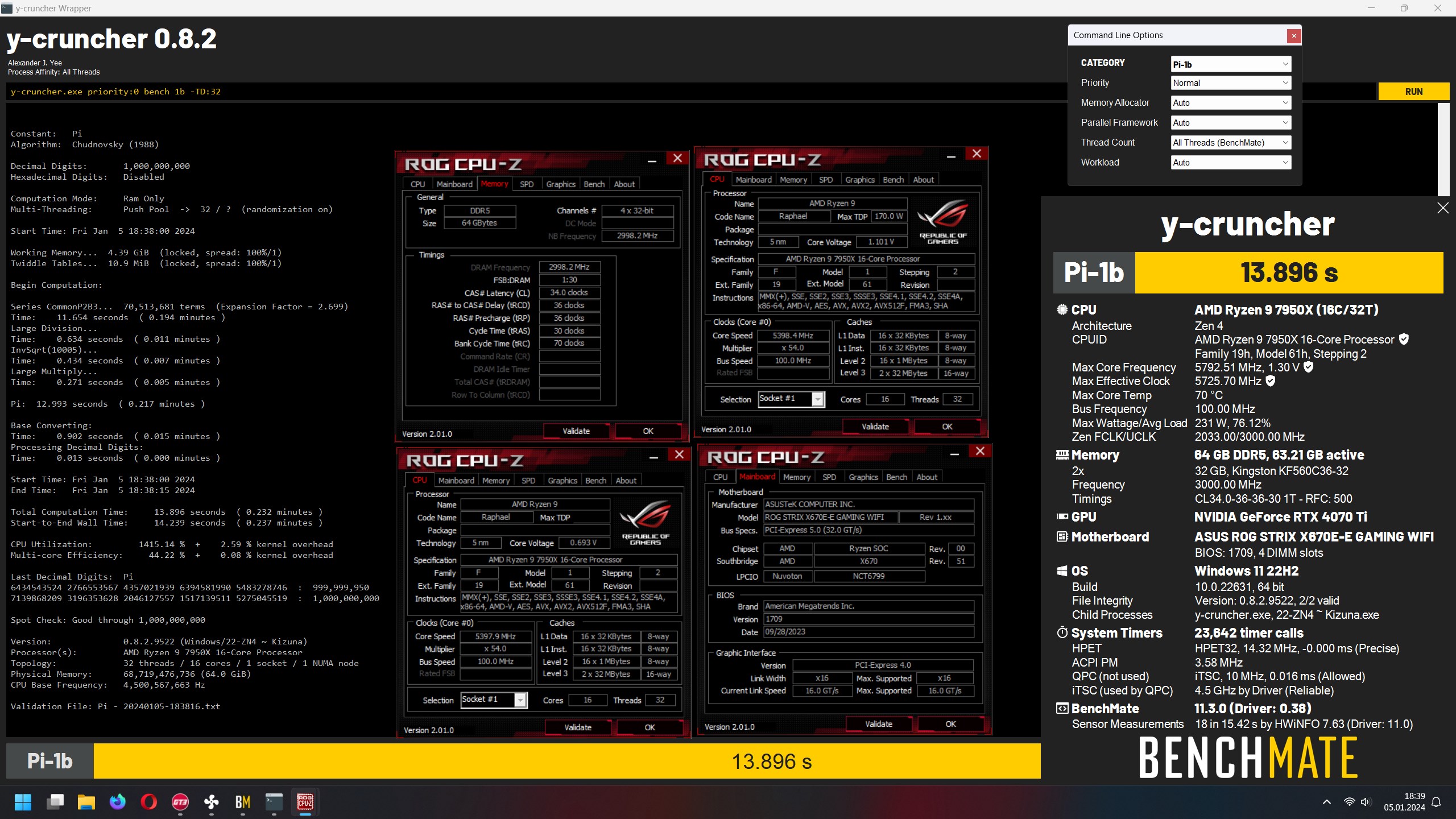Click the Motherboard icon in BenchMate panel
Viewport: 1456px width, 819px height.
(x=1062, y=537)
